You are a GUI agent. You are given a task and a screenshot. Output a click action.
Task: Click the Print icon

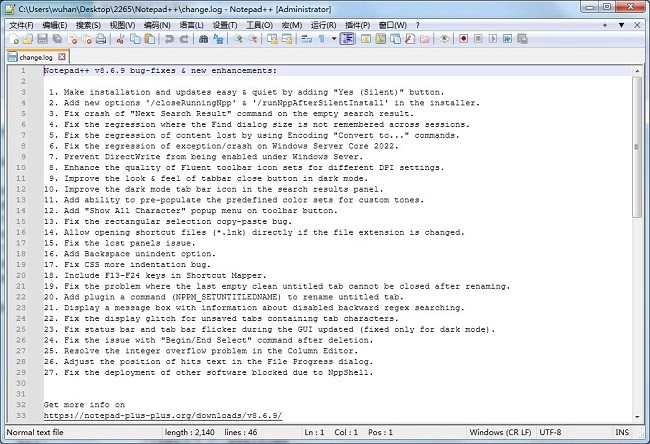(x=101, y=39)
